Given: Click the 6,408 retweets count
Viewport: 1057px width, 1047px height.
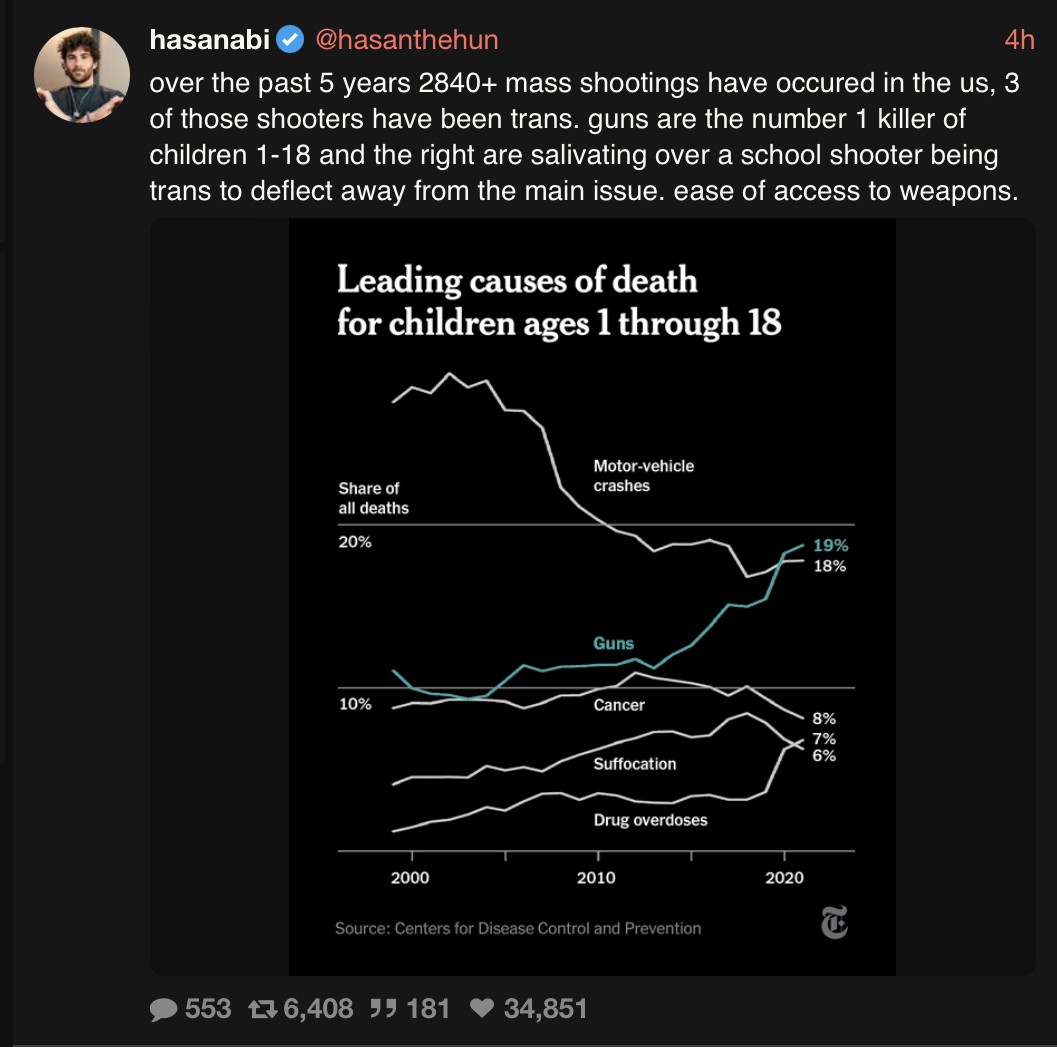Looking at the screenshot, I should coord(318,1009).
